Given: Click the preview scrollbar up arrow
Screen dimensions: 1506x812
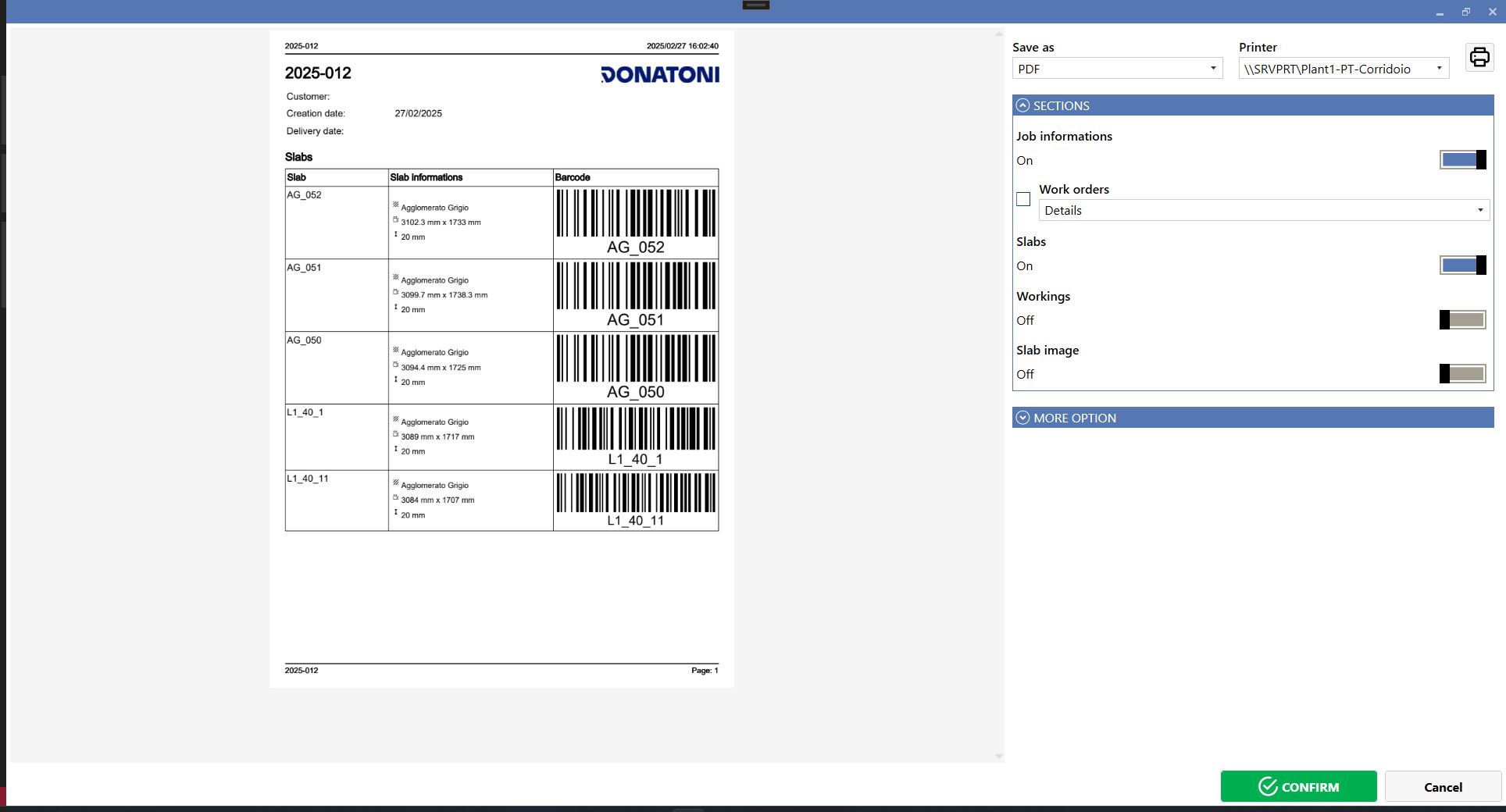Looking at the screenshot, I should [998, 34].
